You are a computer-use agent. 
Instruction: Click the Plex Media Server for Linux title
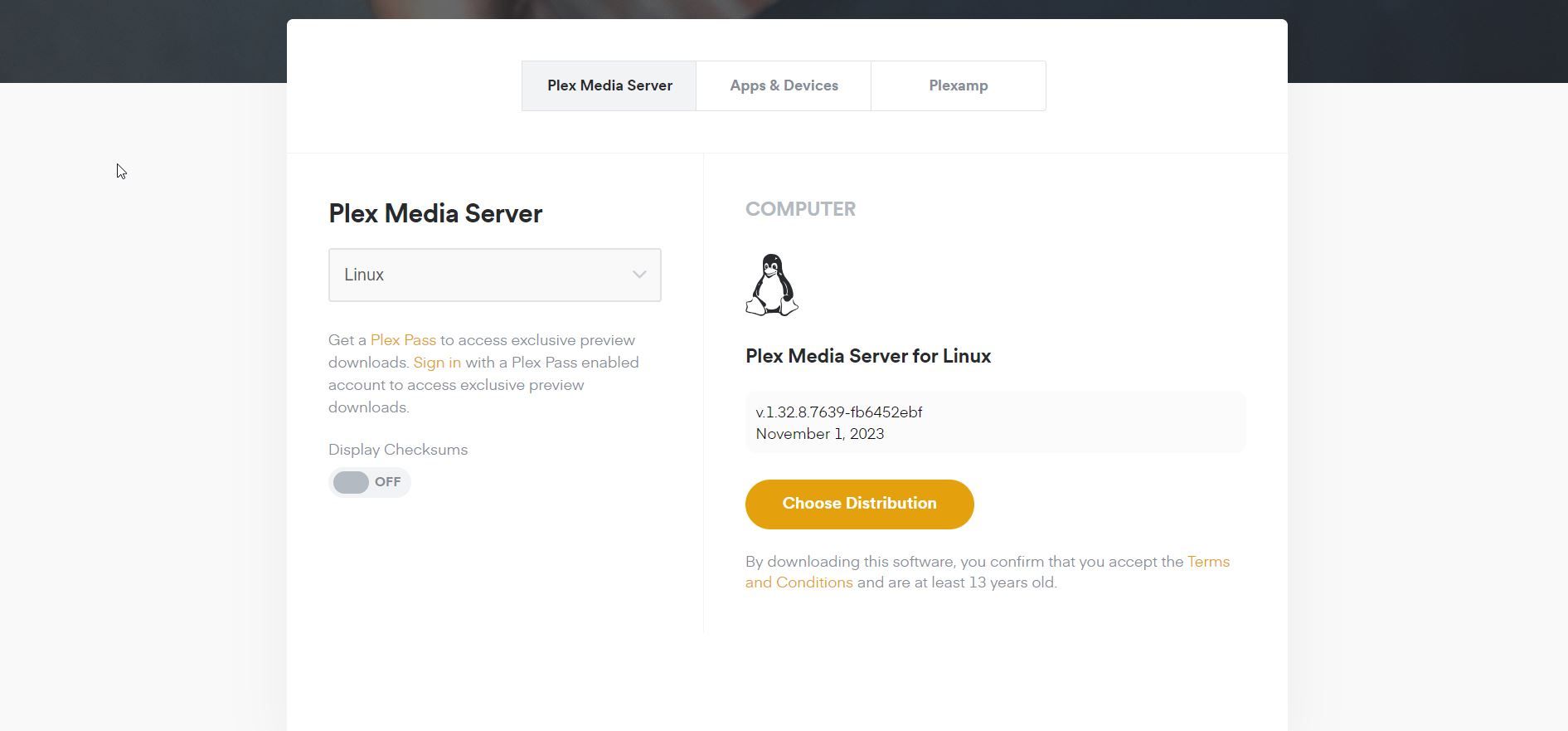(867, 356)
